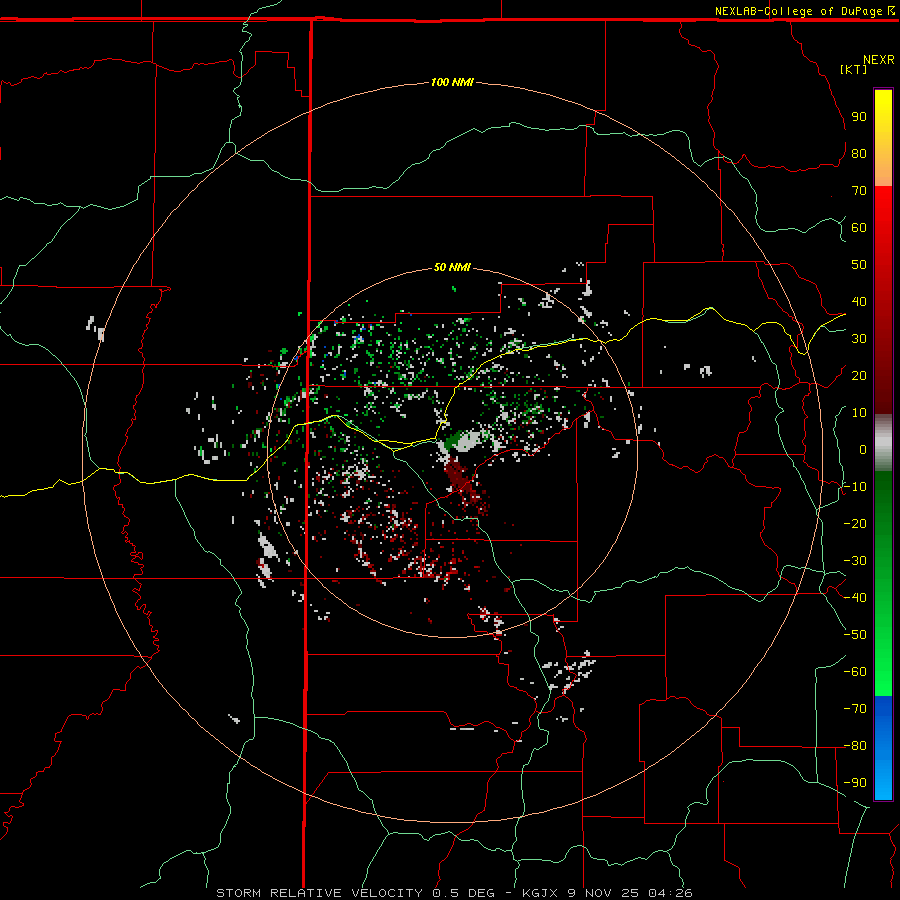
Task: Click the 30 value on velocity scale
Action: 859,339
